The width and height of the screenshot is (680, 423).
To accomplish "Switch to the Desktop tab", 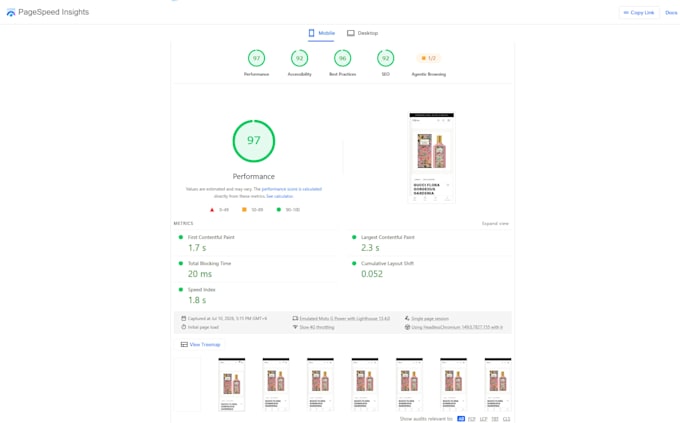I will pyautogui.click(x=363, y=33).
